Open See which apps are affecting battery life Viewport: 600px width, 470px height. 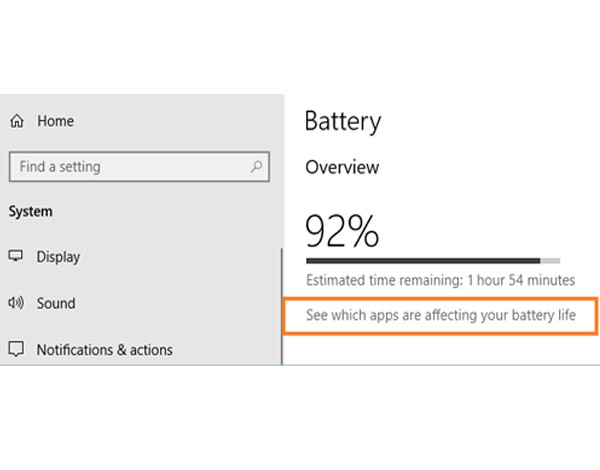(x=440, y=318)
